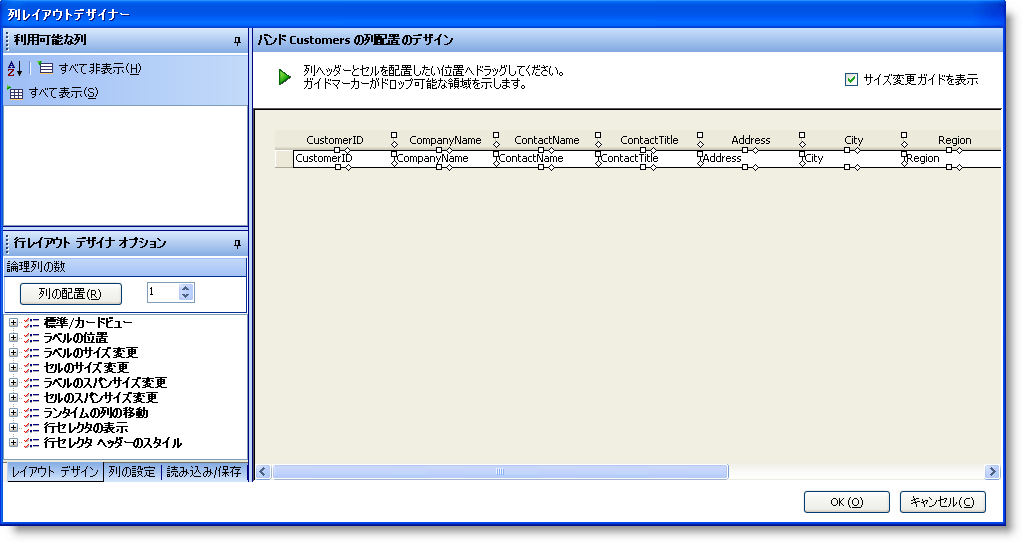Select the ContactName column header
The image size is (1022, 542).
pyautogui.click(x=547, y=140)
